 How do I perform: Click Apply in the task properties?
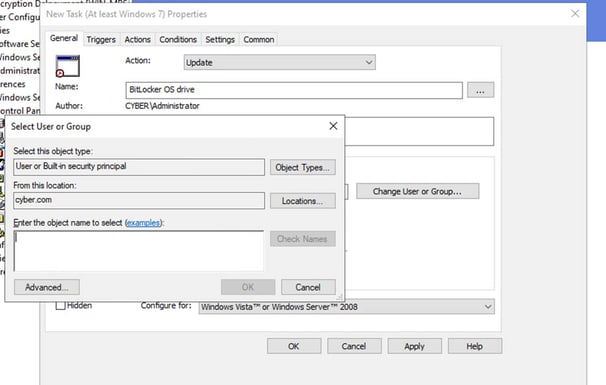pos(414,346)
